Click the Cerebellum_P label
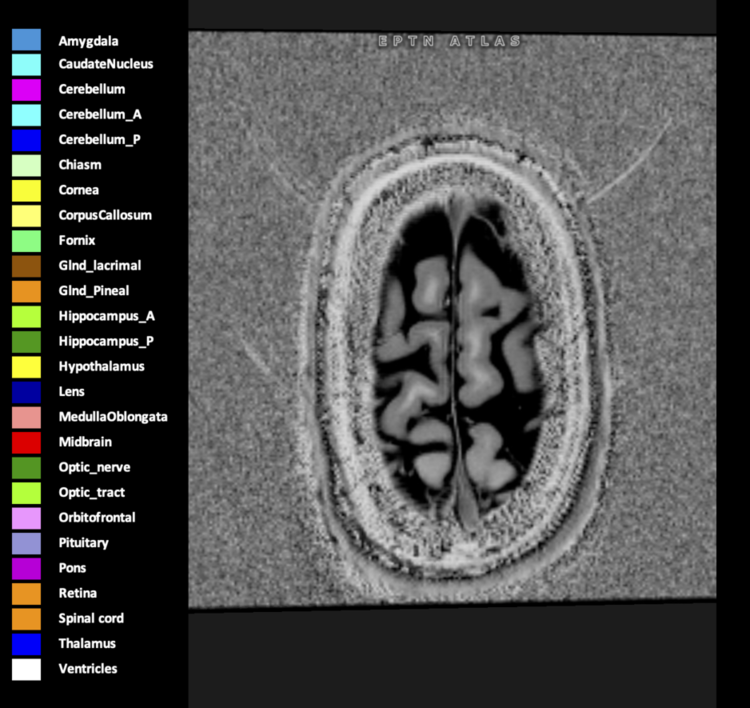 [x=99, y=139]
